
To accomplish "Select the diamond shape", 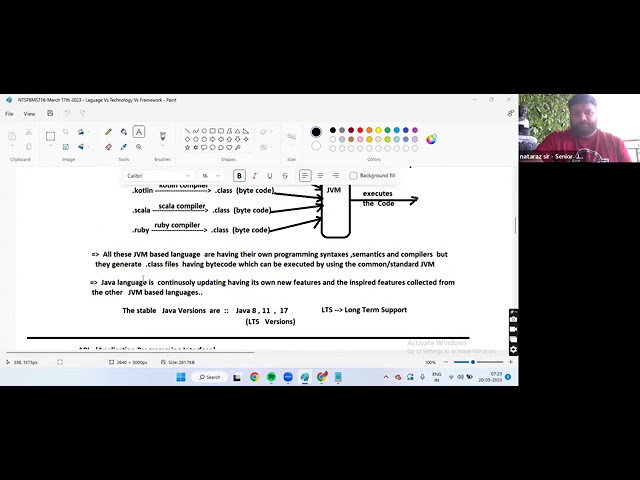I will (x=187, y=139).
